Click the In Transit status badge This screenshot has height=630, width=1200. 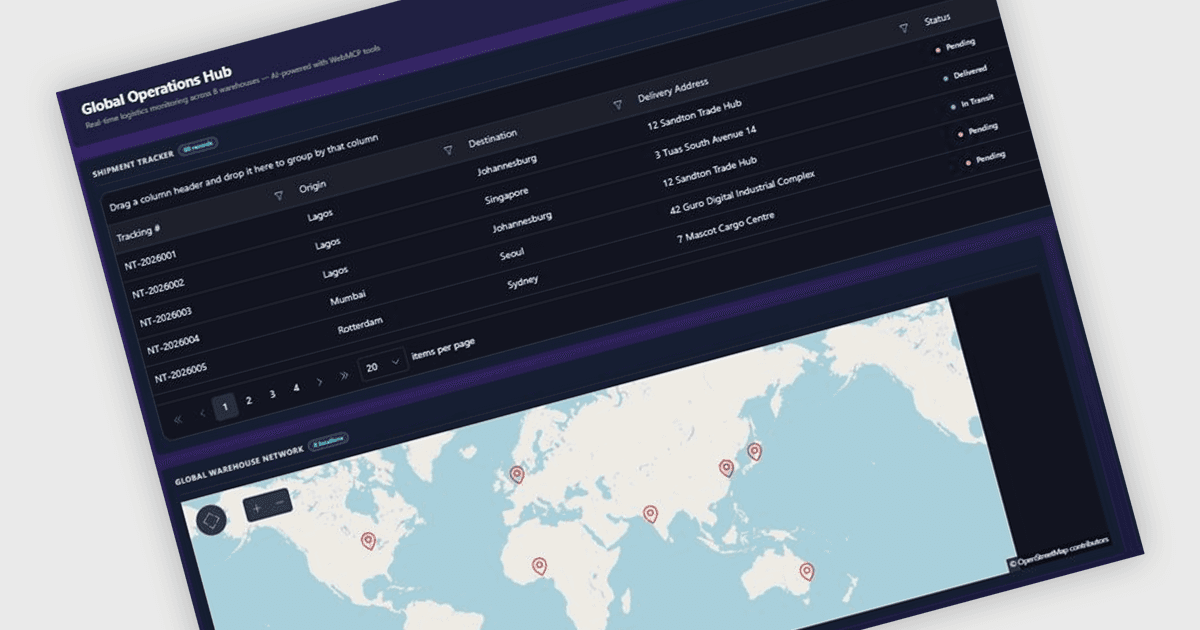click(x=971, y=102)
